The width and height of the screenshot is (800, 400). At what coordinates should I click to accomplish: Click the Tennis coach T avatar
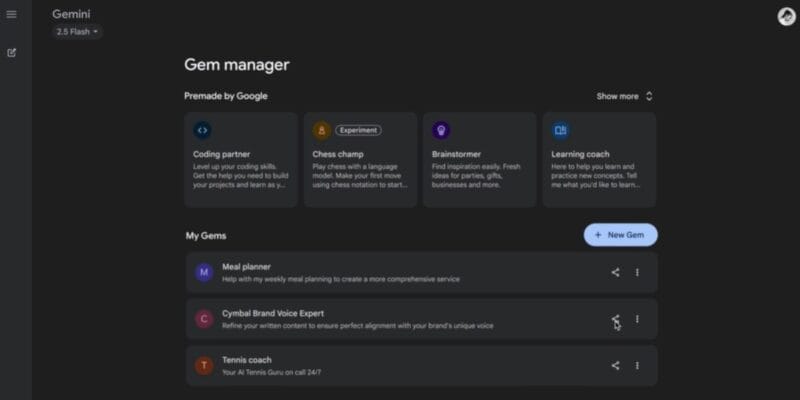coord(204,365)
